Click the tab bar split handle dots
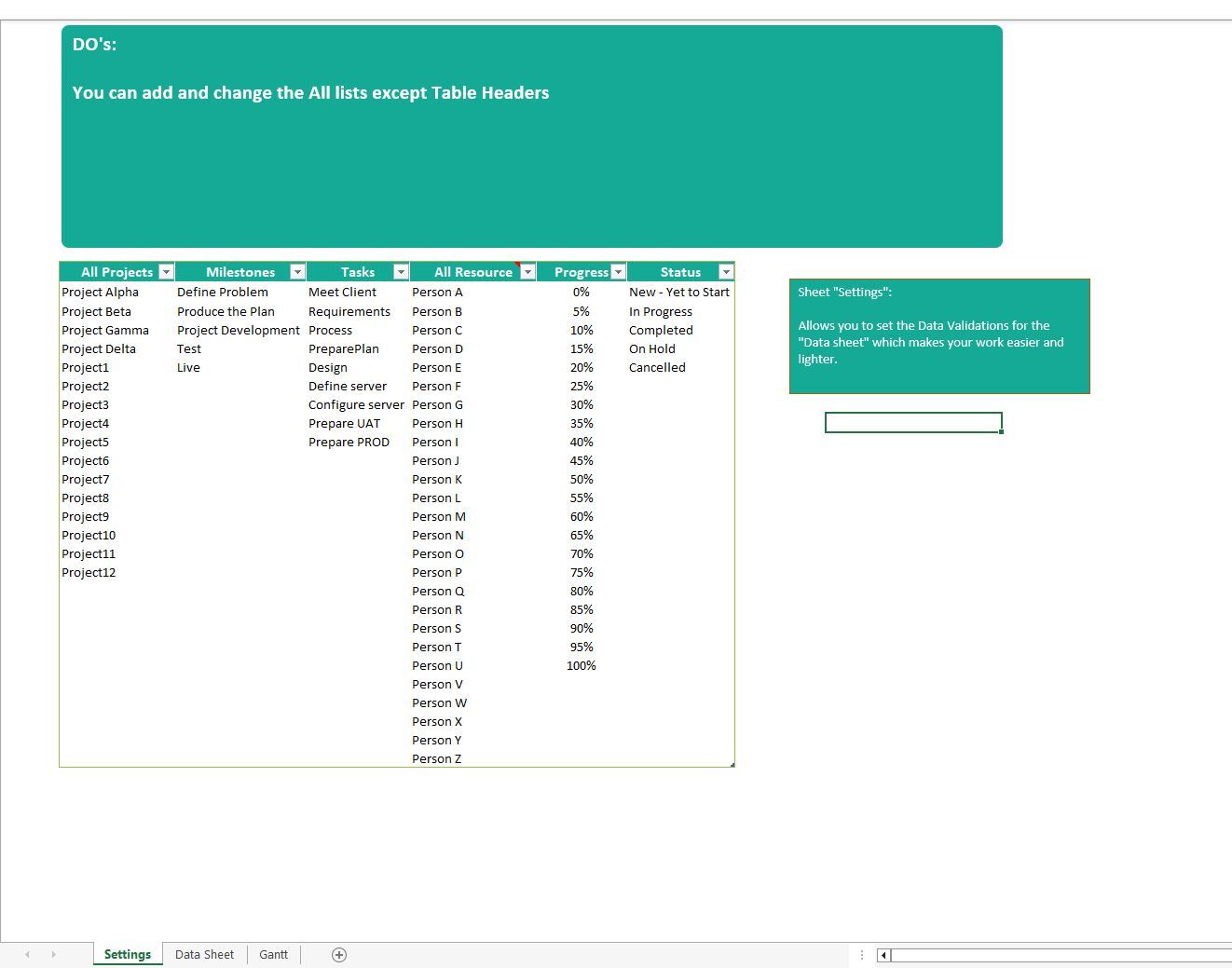This screenshot has height=968, width=1232. [x=861, y=955]
